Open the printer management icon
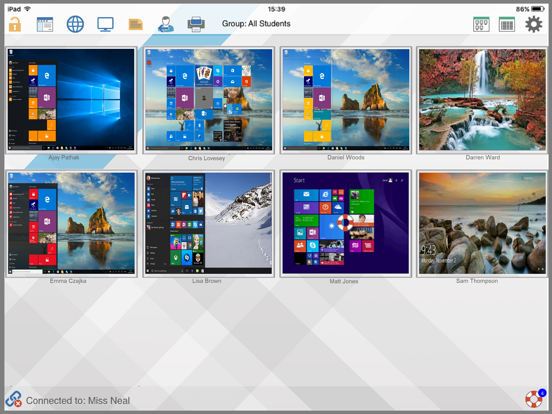This screenshot has width=552, height=414. click(x=196, y=25)
